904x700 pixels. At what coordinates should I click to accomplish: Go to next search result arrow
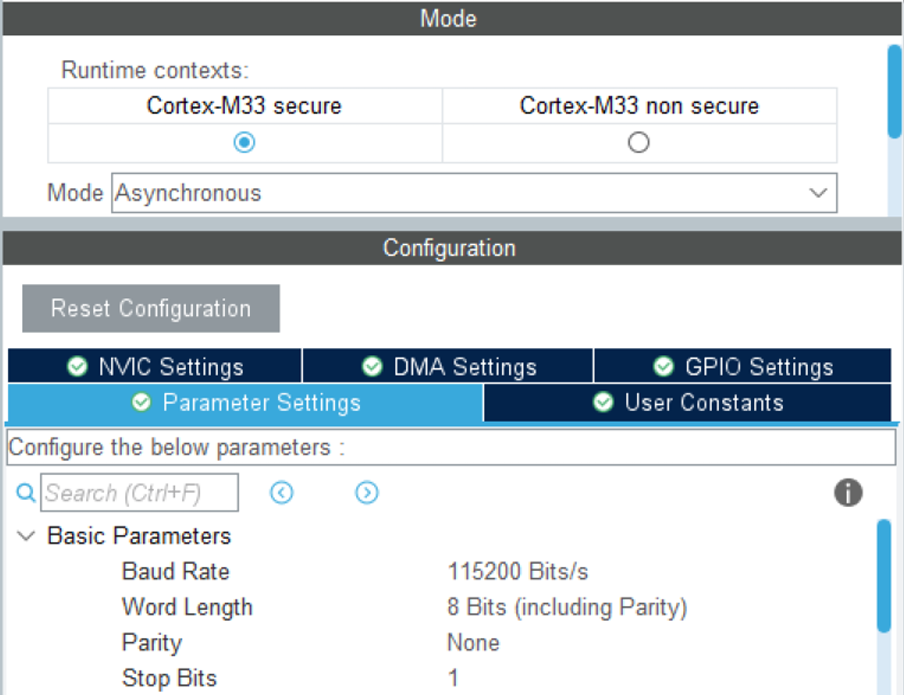coord(367,492)
